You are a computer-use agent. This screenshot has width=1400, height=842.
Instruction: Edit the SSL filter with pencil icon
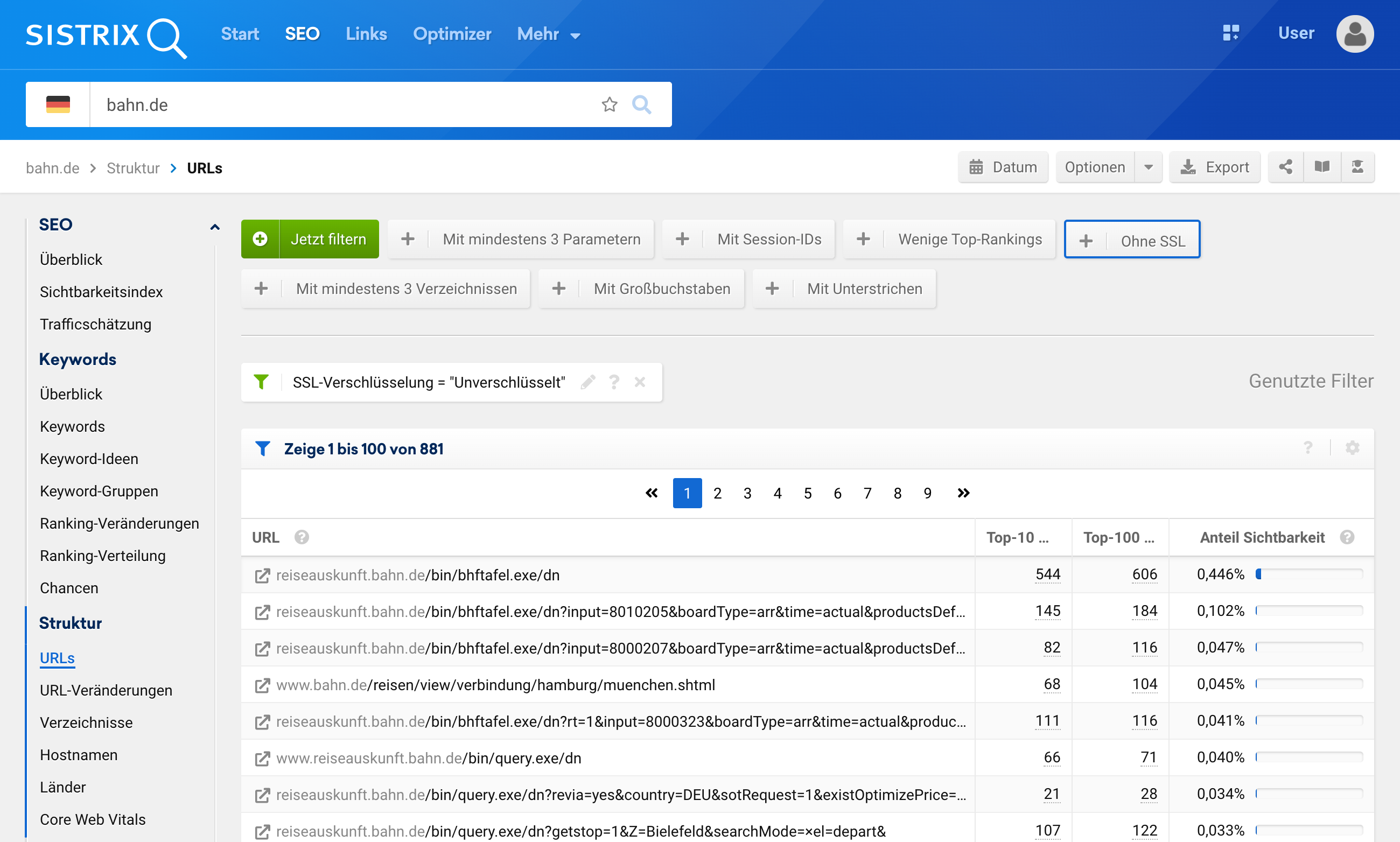588,382
